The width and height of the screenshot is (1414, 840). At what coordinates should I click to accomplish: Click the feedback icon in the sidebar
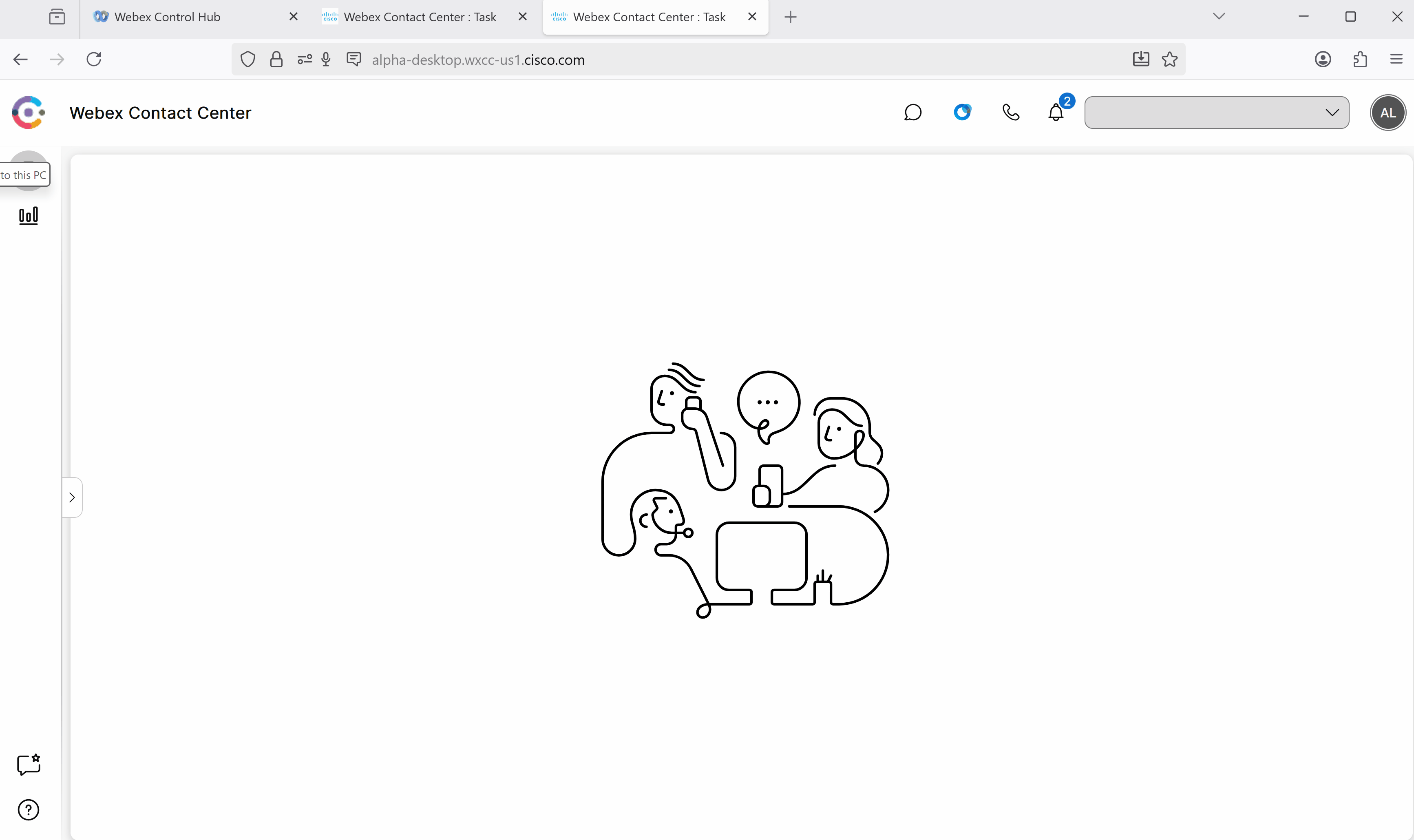tap(28, 765)
